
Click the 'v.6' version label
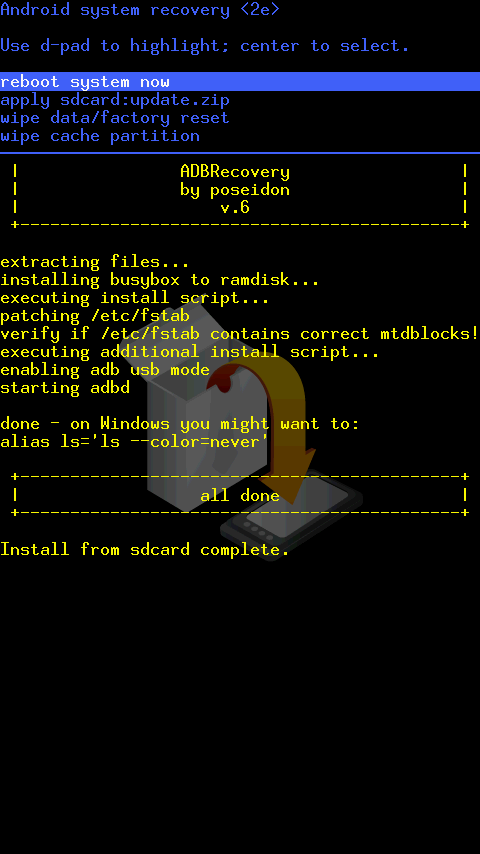click(235, 208)
